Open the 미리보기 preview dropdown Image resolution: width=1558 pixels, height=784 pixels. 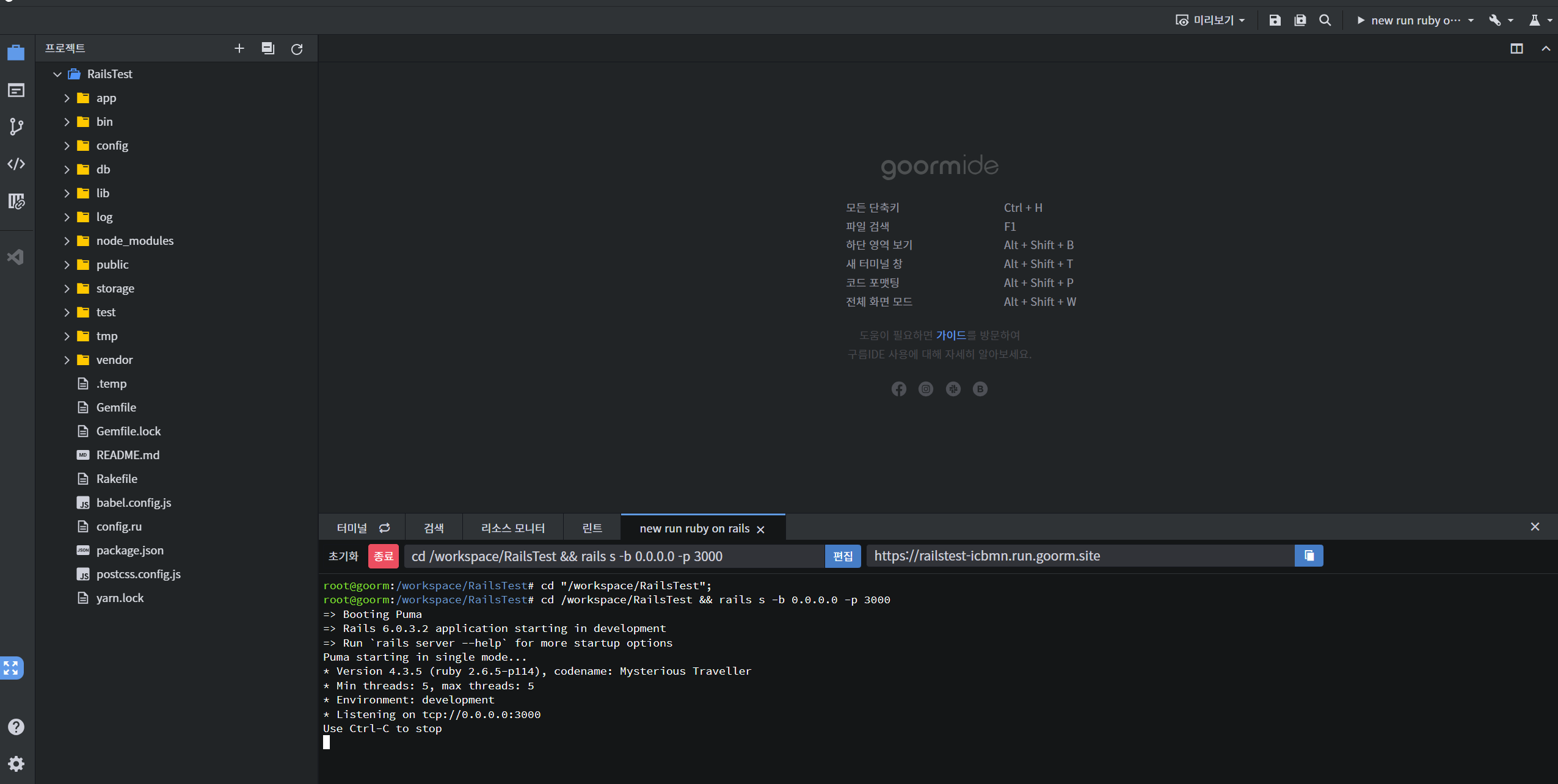tap(1210, 20)
